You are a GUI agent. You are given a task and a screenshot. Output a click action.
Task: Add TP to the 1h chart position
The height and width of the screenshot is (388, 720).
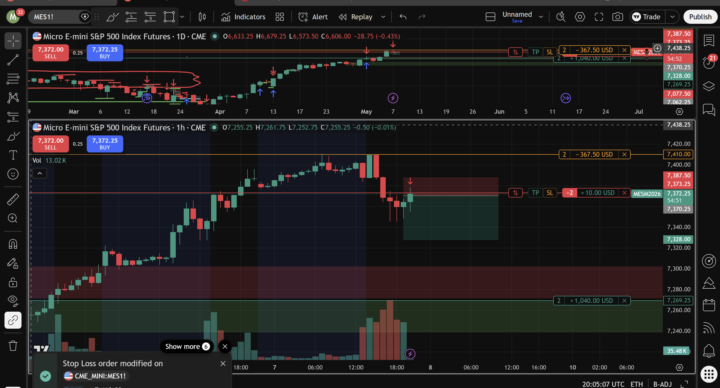(x=535, y=193)
